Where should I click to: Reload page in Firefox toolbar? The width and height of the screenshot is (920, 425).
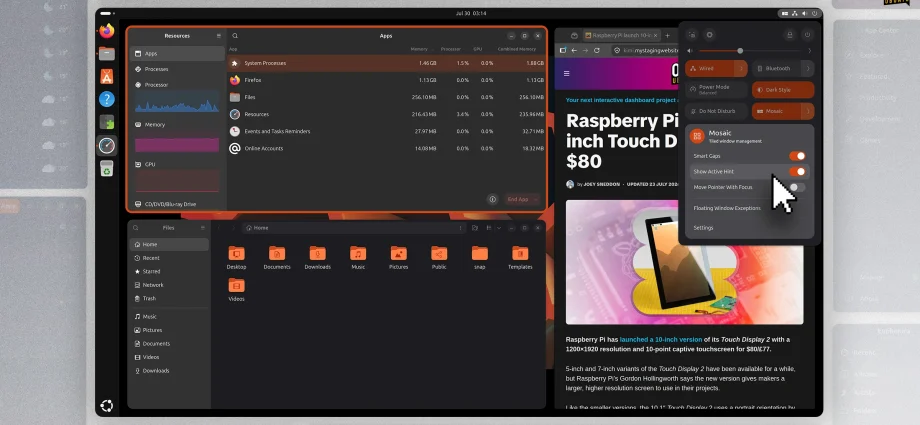click(x=597, y=50)
